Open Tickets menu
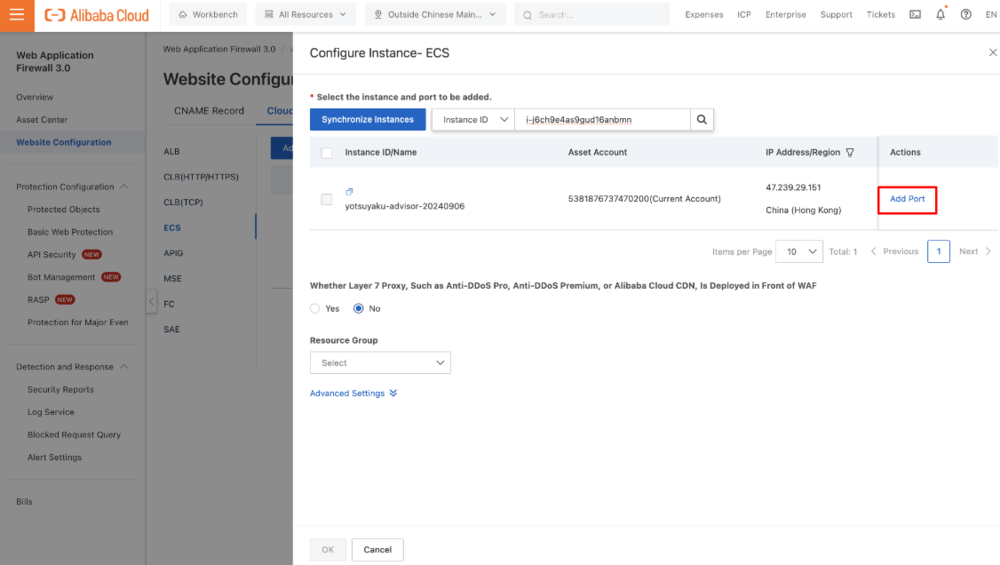This screenshot has width=1000, height=565. point(881,15)
